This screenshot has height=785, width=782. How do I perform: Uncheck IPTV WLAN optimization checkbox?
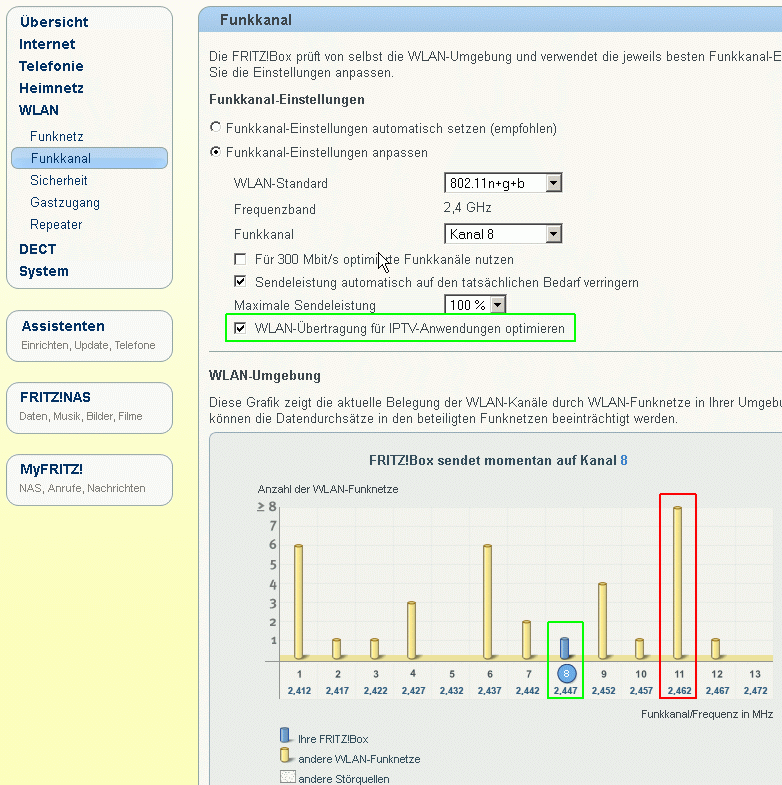pos(240,328)
